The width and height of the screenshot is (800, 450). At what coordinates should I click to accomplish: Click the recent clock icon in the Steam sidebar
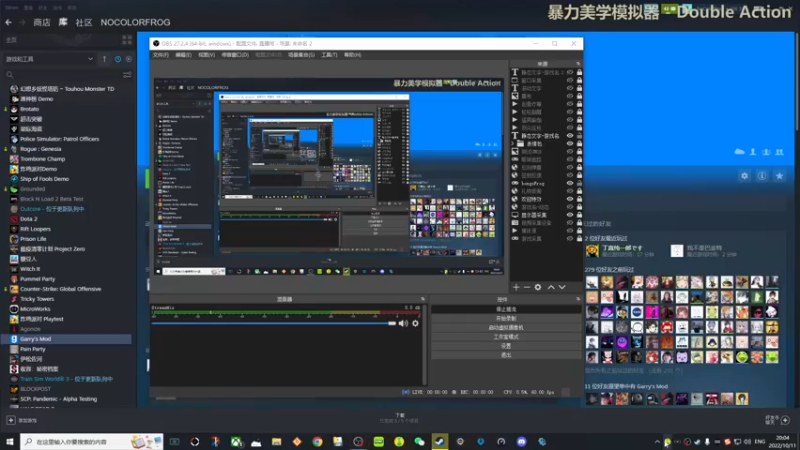pyautogui.click(x=118, y=59)
